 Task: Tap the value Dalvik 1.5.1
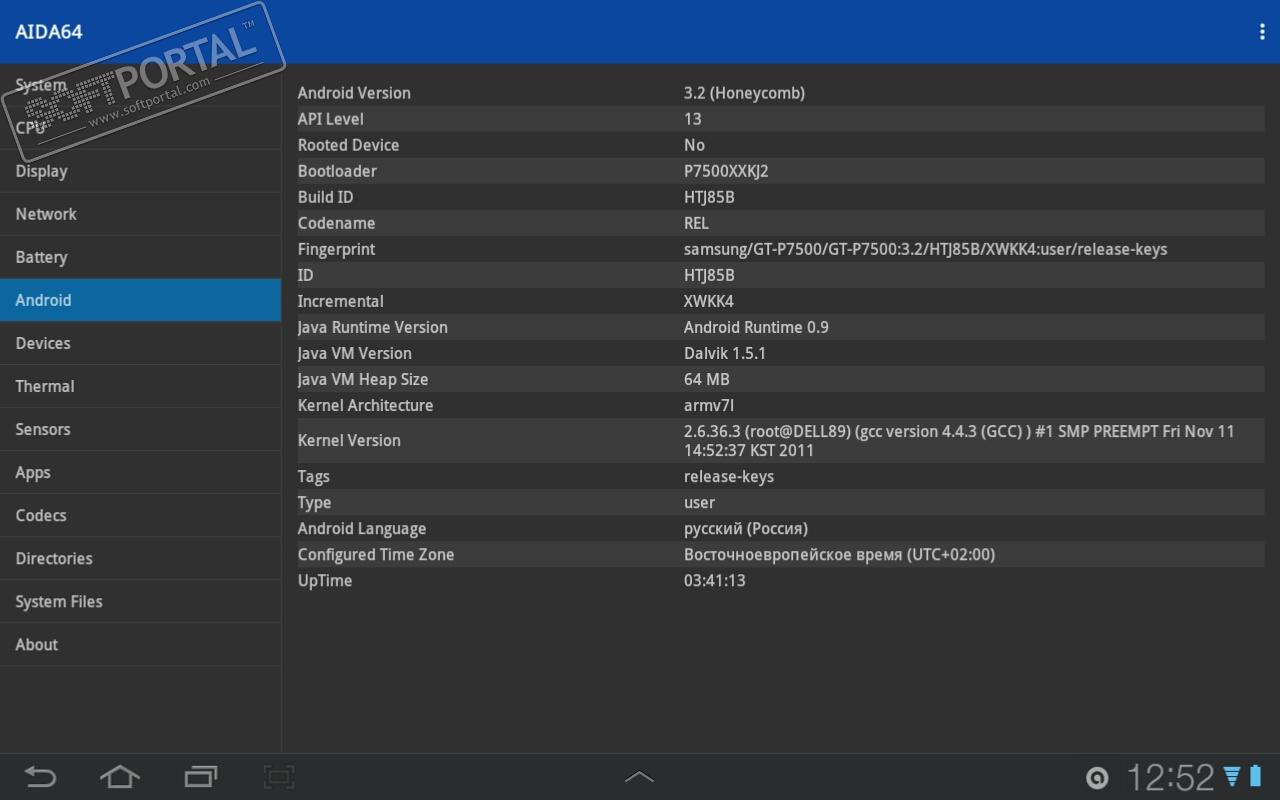pyautogui.click(x=725, y=353)
